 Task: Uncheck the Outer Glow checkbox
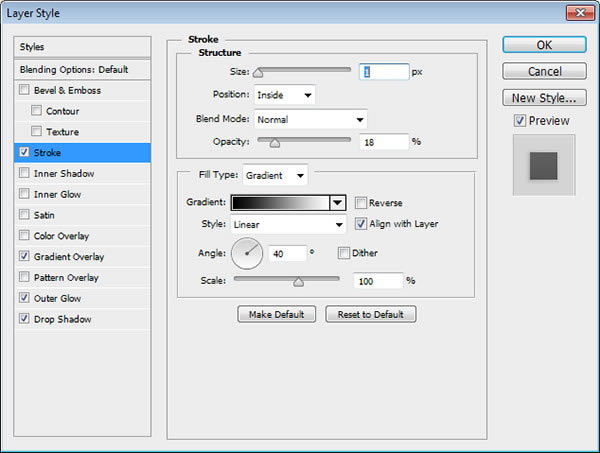[24, 297]
